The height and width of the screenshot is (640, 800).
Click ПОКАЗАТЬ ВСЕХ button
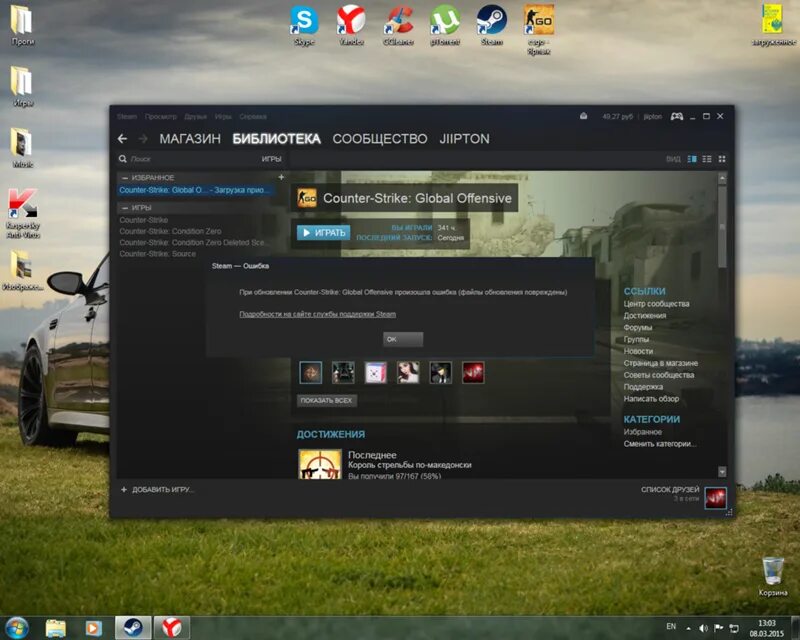click(327, 401)
